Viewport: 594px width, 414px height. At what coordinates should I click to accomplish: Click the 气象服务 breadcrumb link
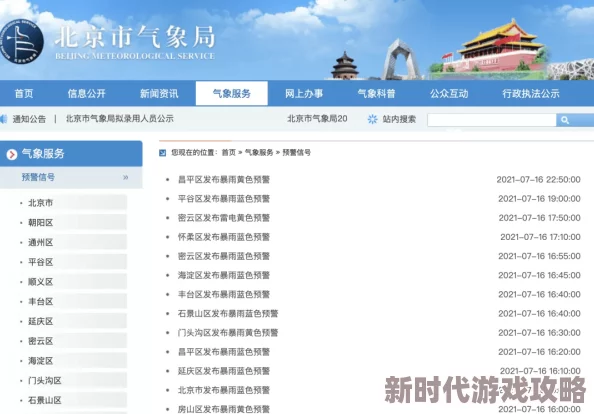[259, 152]
